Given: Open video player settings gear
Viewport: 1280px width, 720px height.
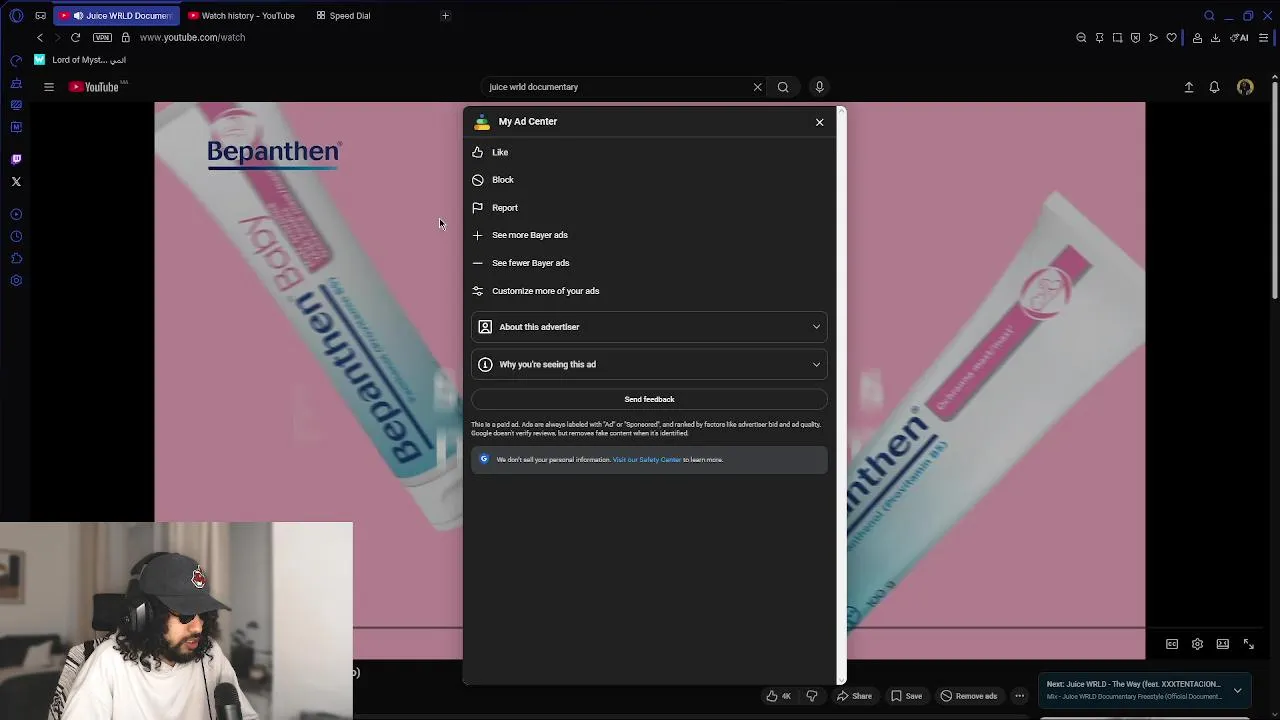Looking at the screenshot, I should [1197, 644].
